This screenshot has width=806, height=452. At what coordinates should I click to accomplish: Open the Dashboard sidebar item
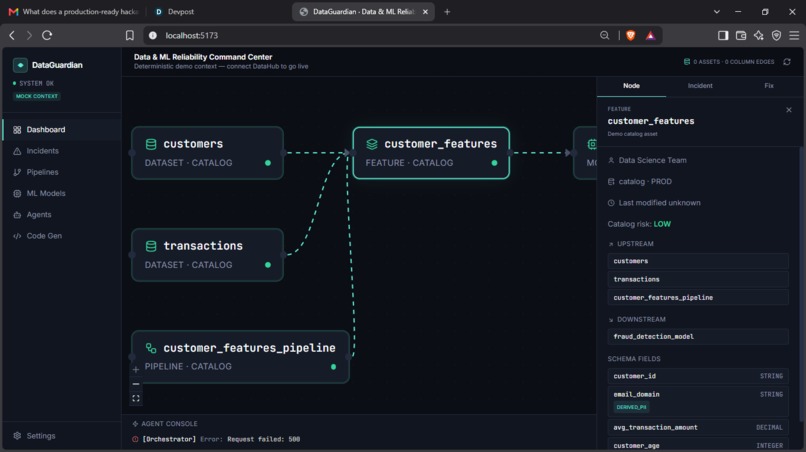62,130
